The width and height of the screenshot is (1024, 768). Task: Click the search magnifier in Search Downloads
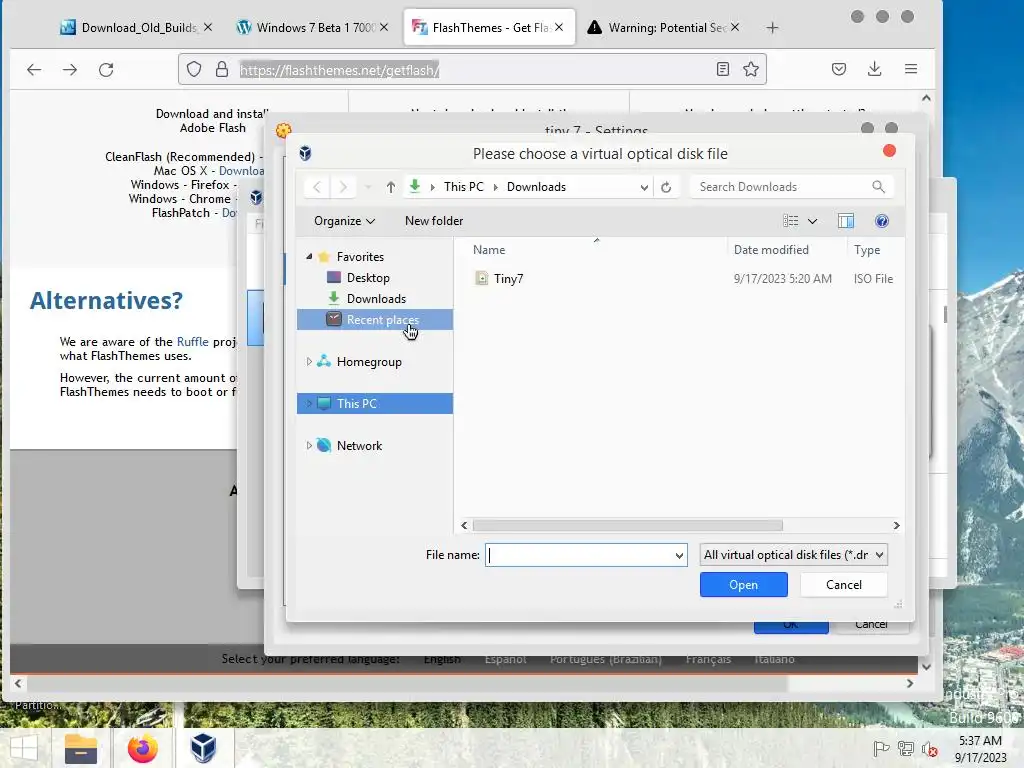(x=878, y=187)
